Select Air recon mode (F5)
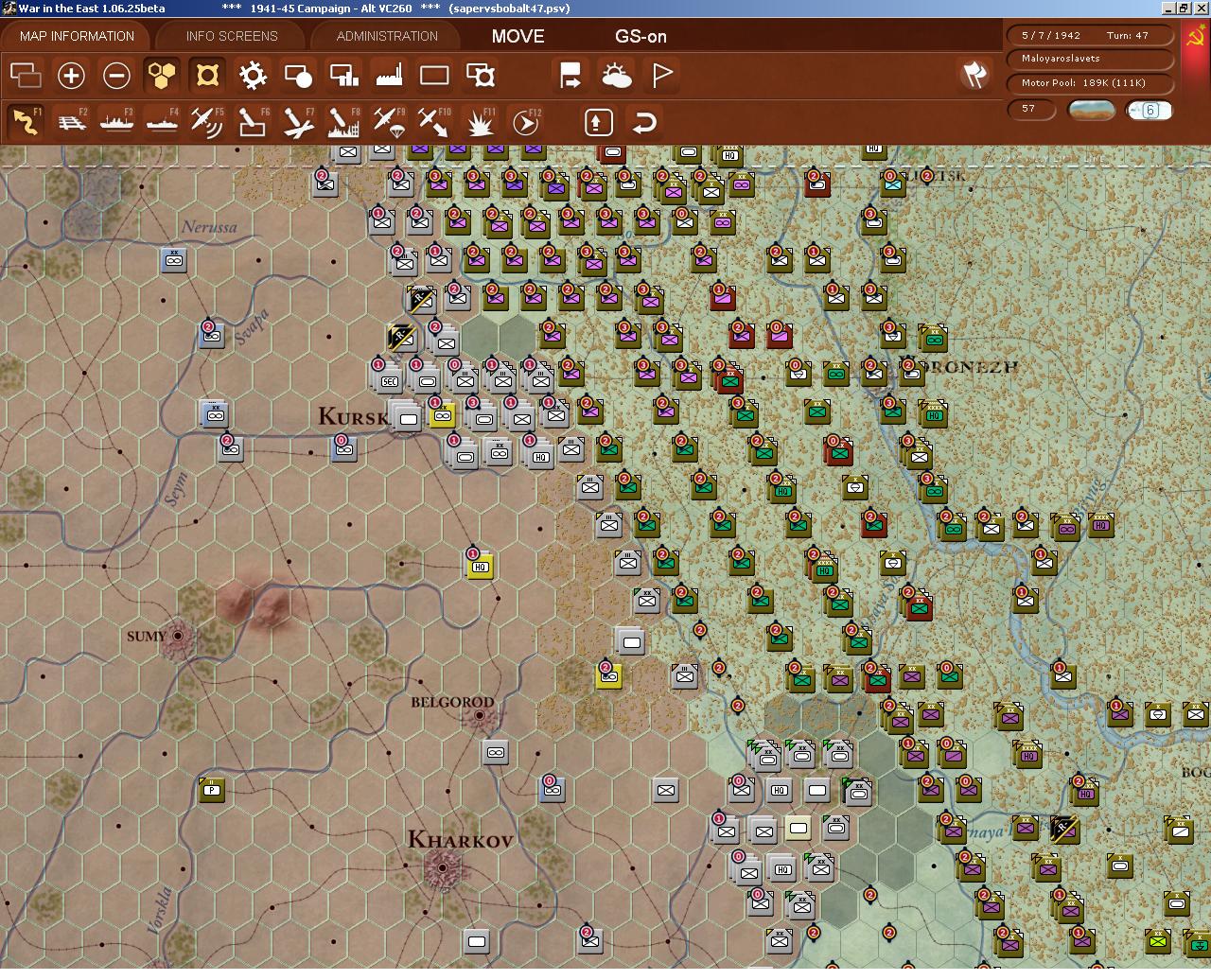Screen dimensions: 1211x980 coord(208,122)
